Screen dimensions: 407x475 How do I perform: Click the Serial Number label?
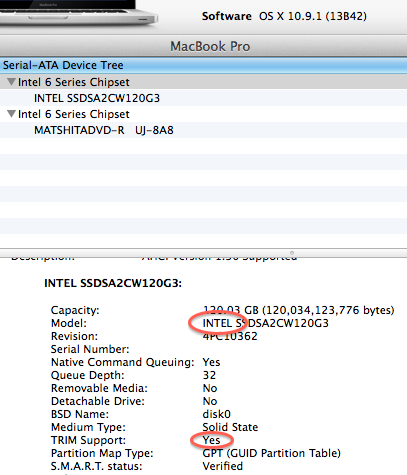coord(90,349)
